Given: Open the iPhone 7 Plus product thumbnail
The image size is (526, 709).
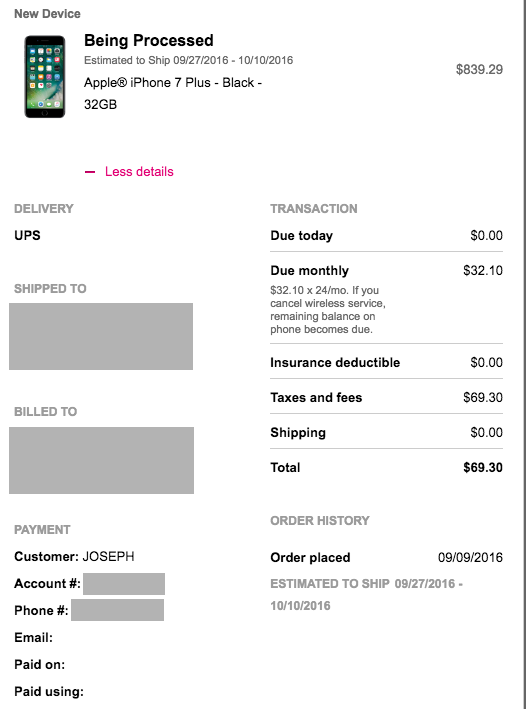Looking at the screenshot, I should coord(45,76).
